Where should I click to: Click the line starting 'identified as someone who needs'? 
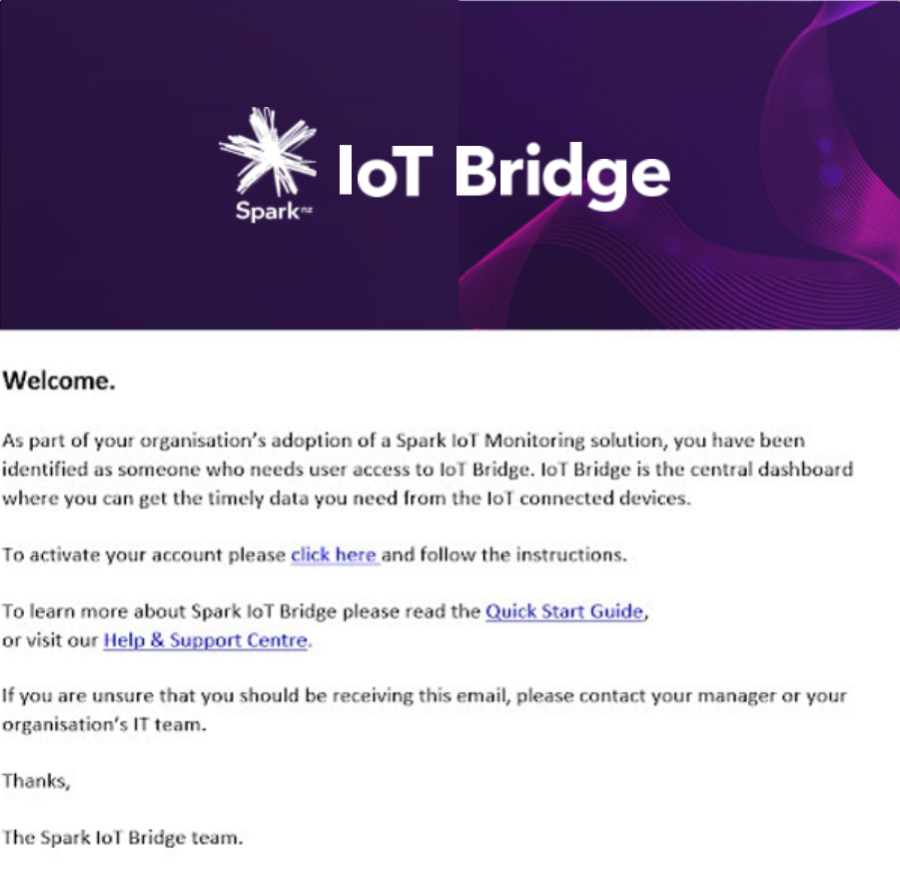pyautogui.click(x=428, y=469)
